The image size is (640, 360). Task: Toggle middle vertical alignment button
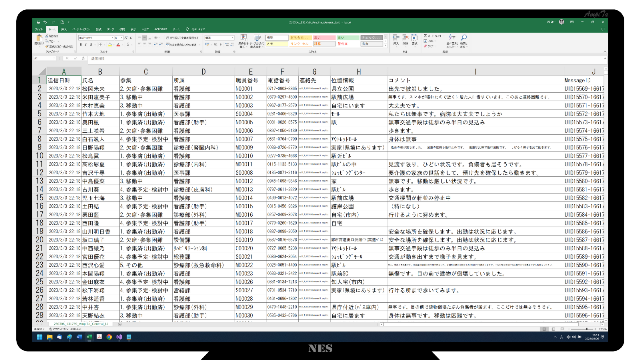144,38
